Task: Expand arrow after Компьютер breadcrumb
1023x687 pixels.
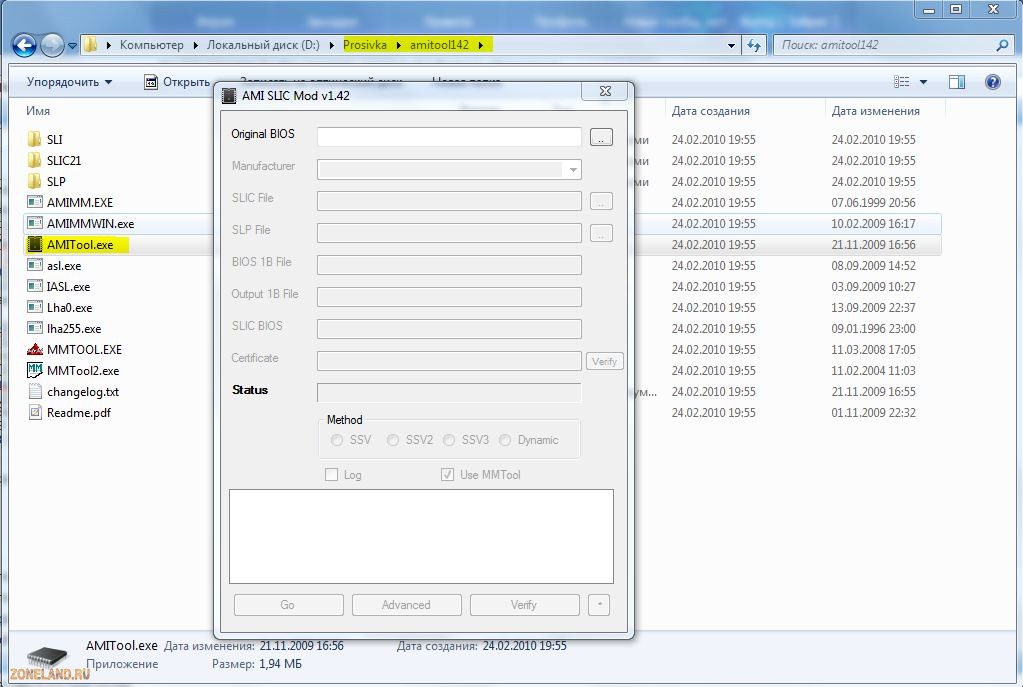Action: (195, 45)
